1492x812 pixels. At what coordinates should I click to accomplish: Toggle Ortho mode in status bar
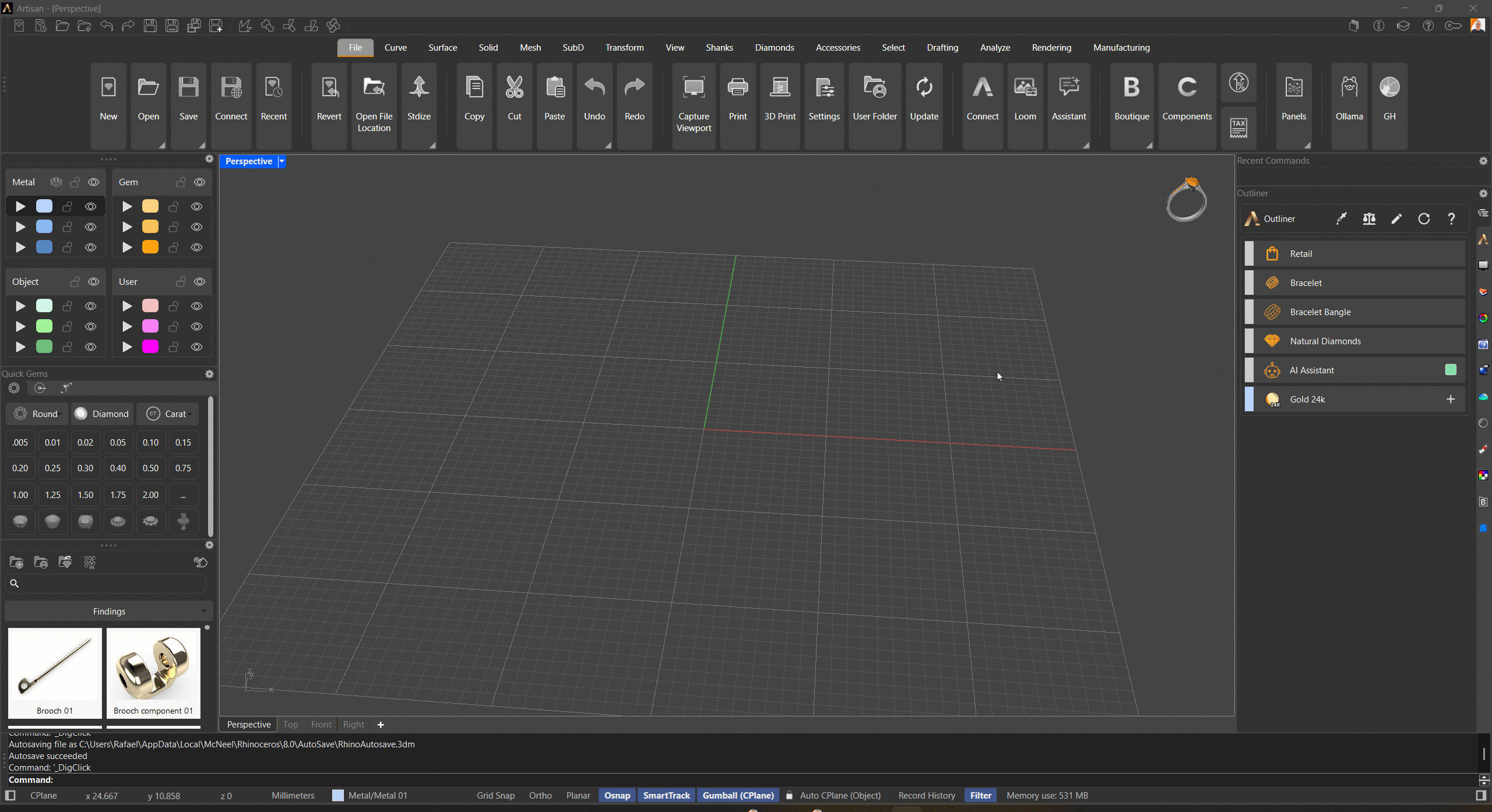(x=540, y=795)
